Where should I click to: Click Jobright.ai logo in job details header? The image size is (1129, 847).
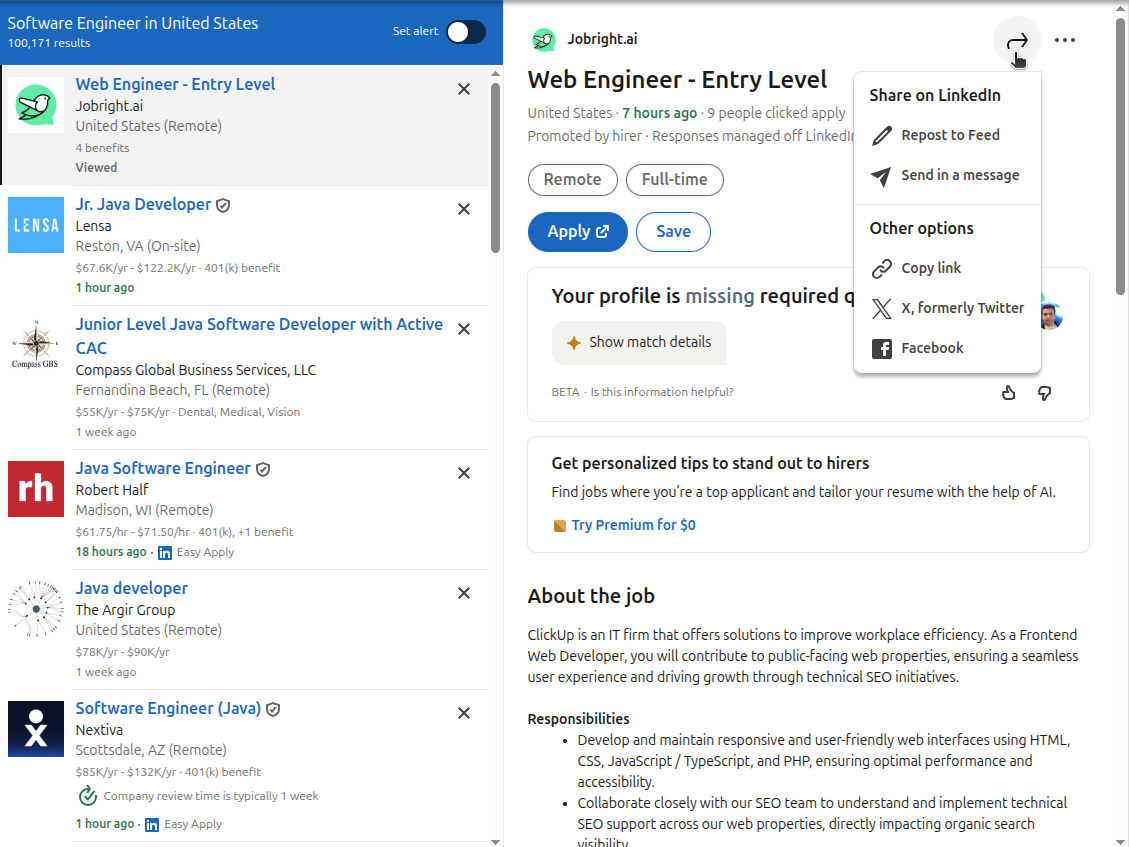click(x=544, y=40)
